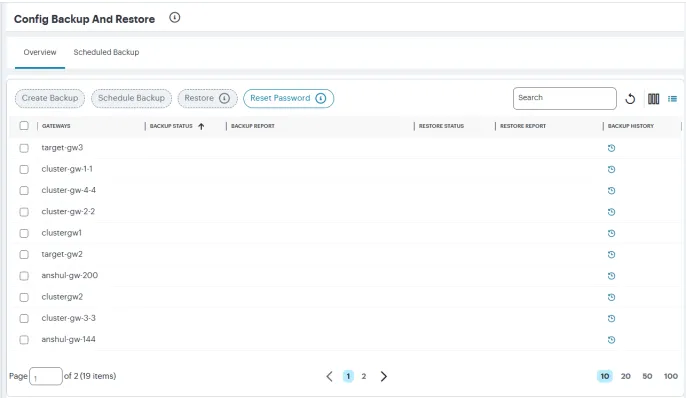Focus the Search input field
This screenshot has height=398, width=686.
pyautogui.click(x=564, y=98)
